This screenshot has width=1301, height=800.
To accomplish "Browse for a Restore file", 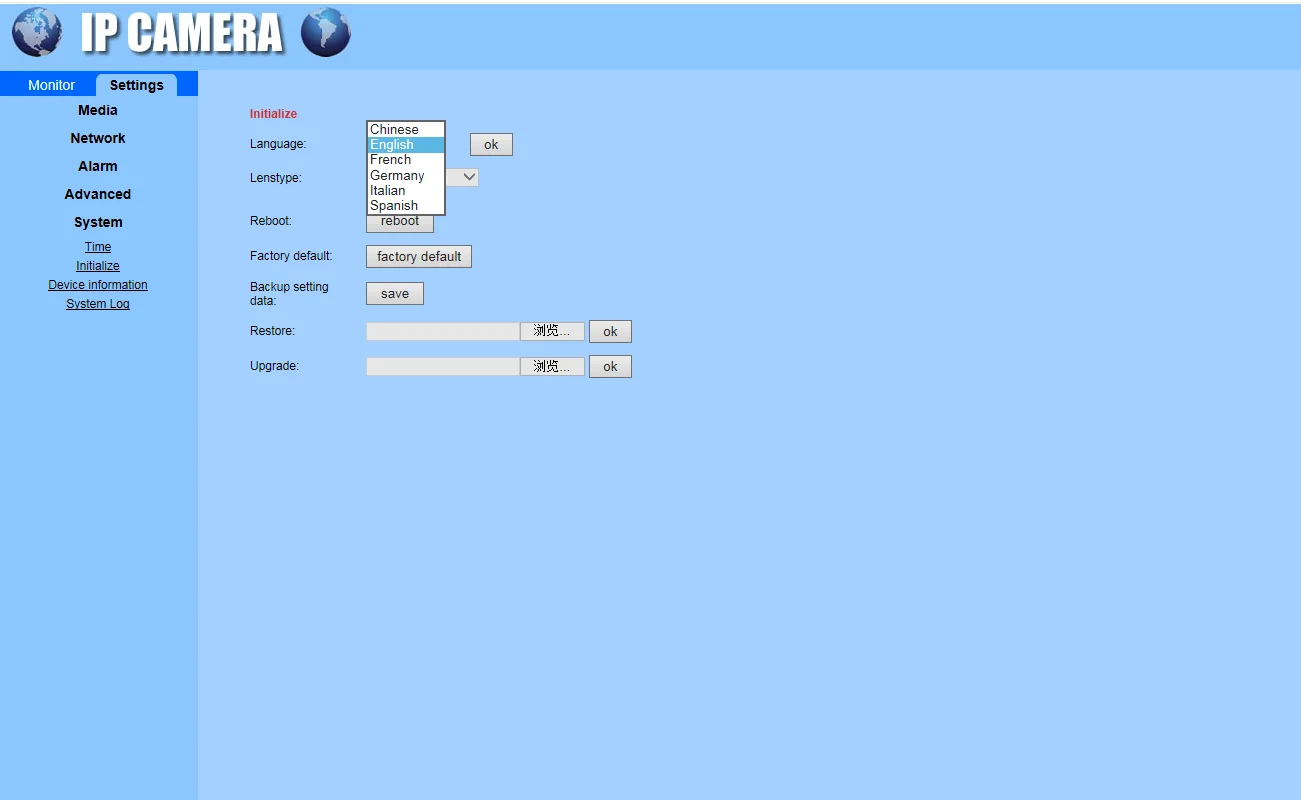I will (x=552, y=331).
